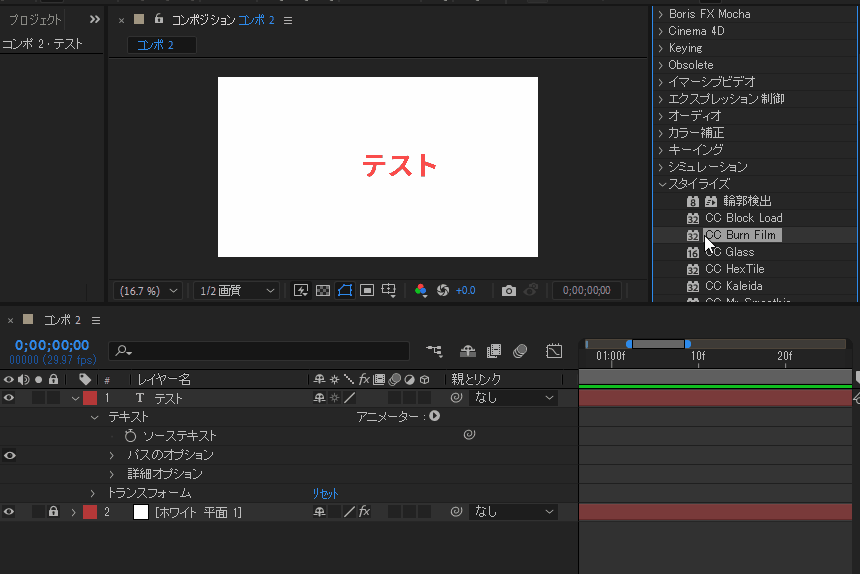860x574 pixels.
Task: Click the timeline layer search field
Action: pos(259,351)
